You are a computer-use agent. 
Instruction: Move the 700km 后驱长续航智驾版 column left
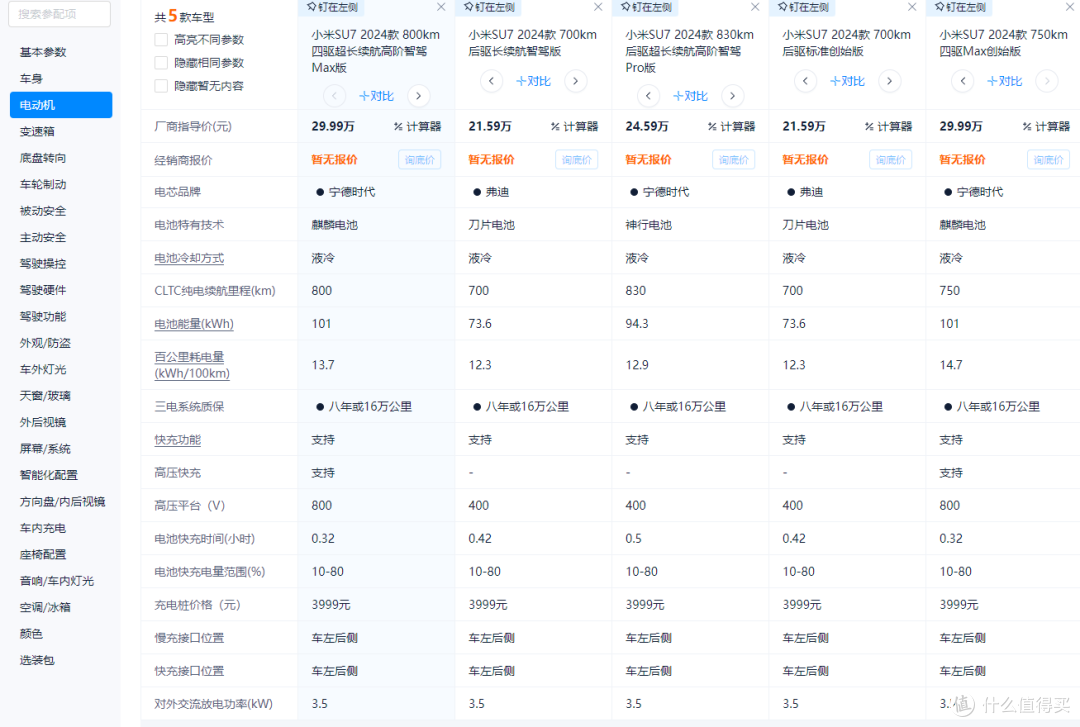491,81
